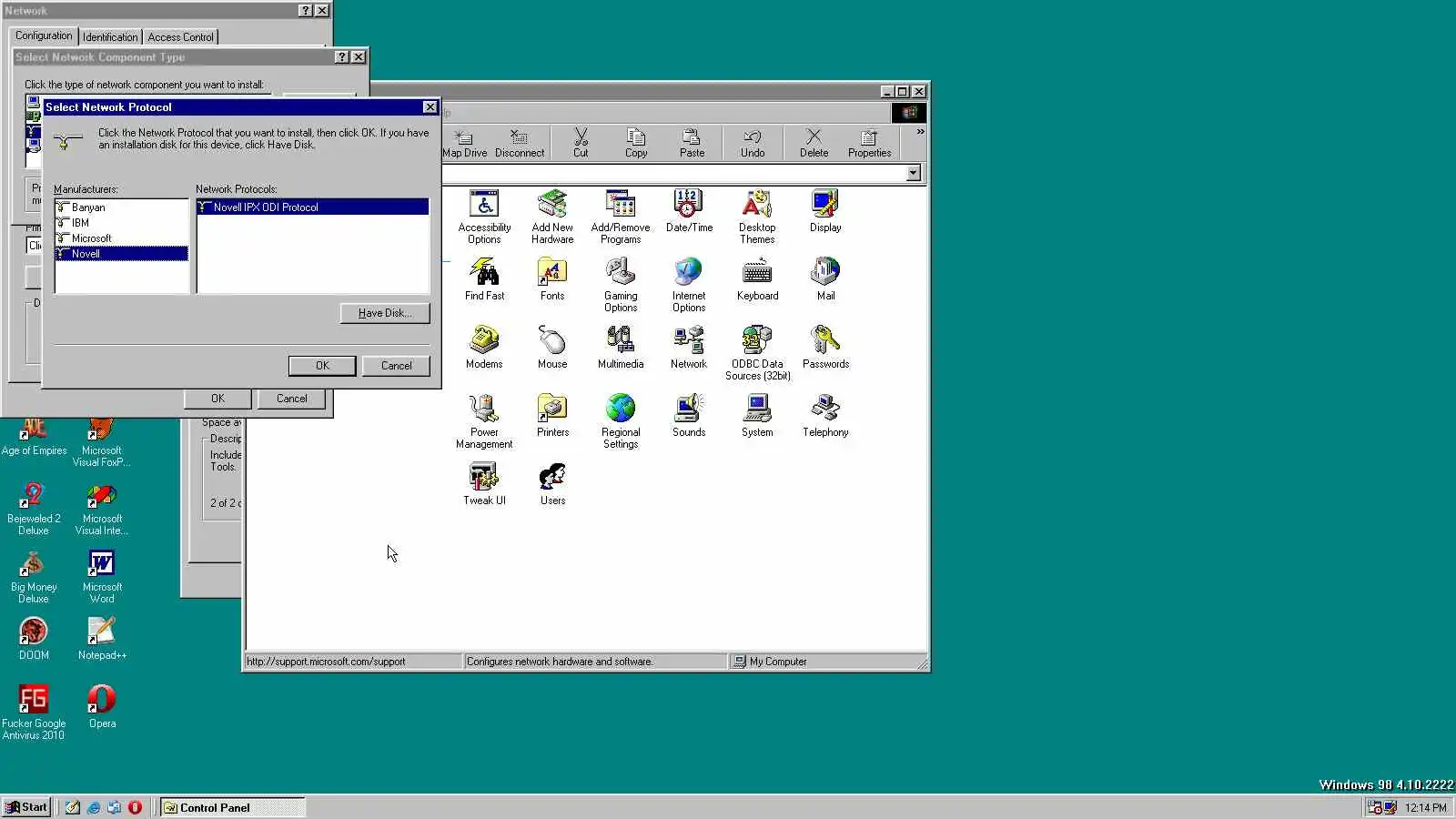Click Cancel in the Network dialog
This screenshot has height=819, width=1456.
(x=291, y=399)
